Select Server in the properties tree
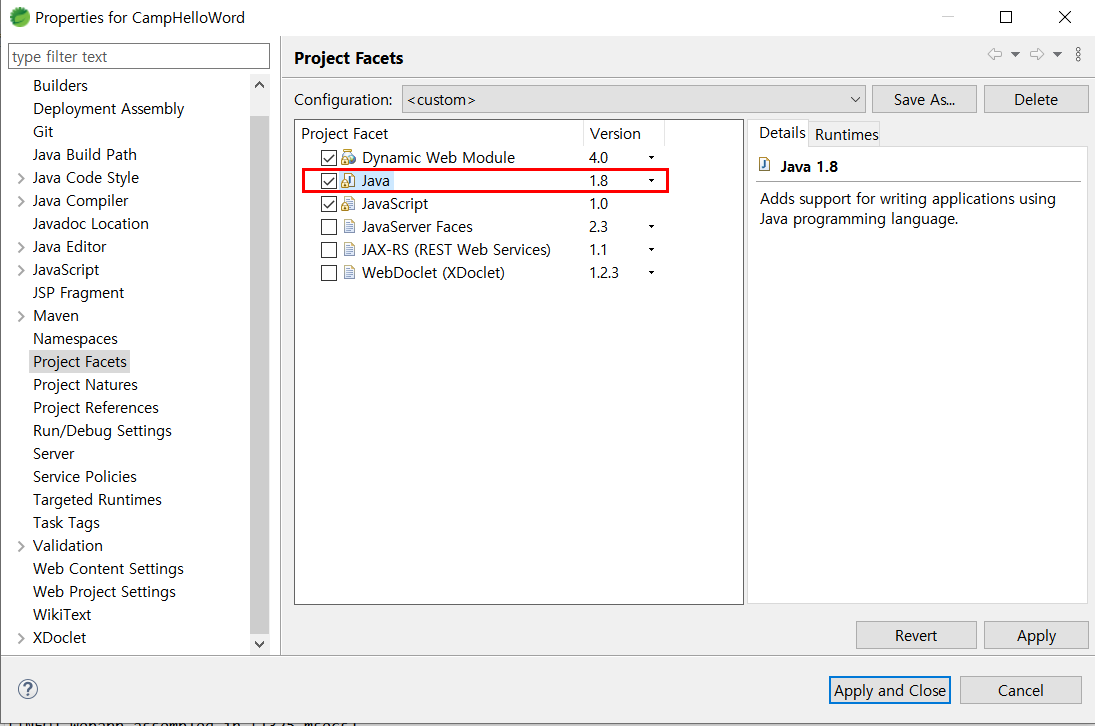Viewport: 1095px width, 726px height. pyautogui.click(x=53, y=454)
